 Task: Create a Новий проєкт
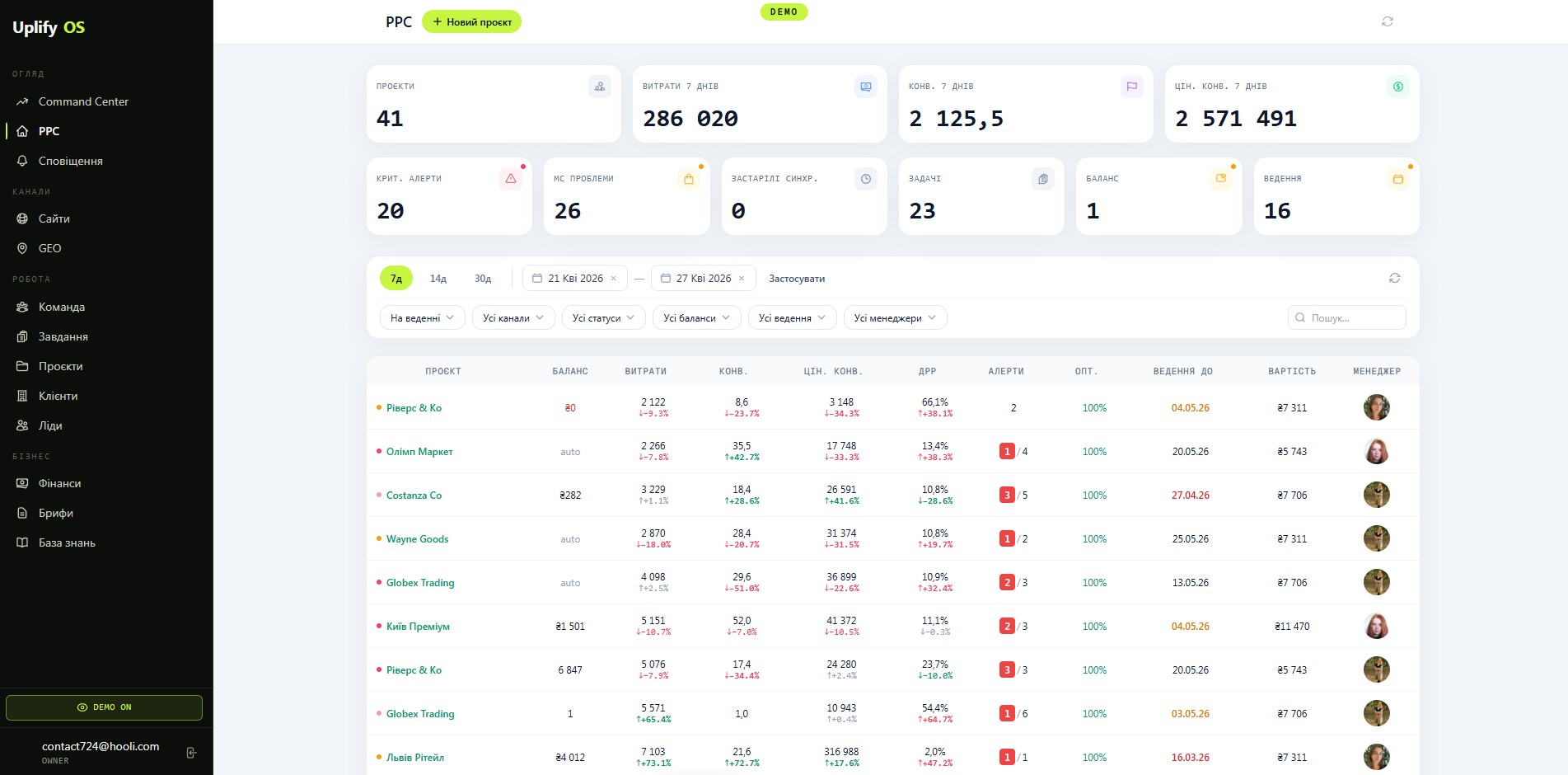471,21
